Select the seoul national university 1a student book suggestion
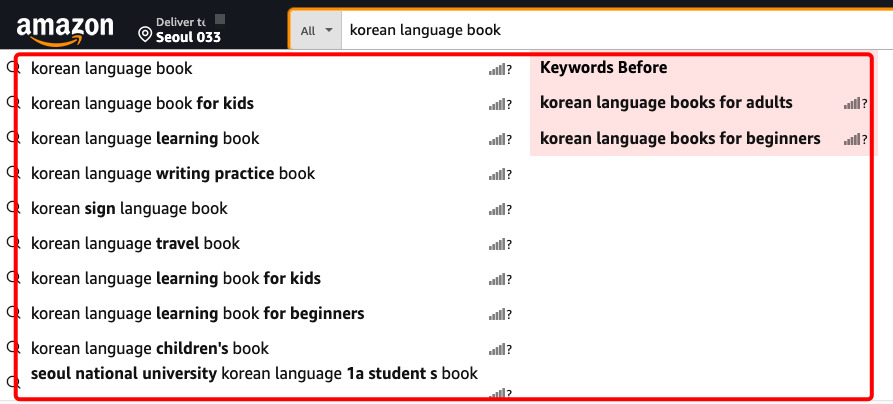The image size is (893, 404). click(x=254, y=374)
